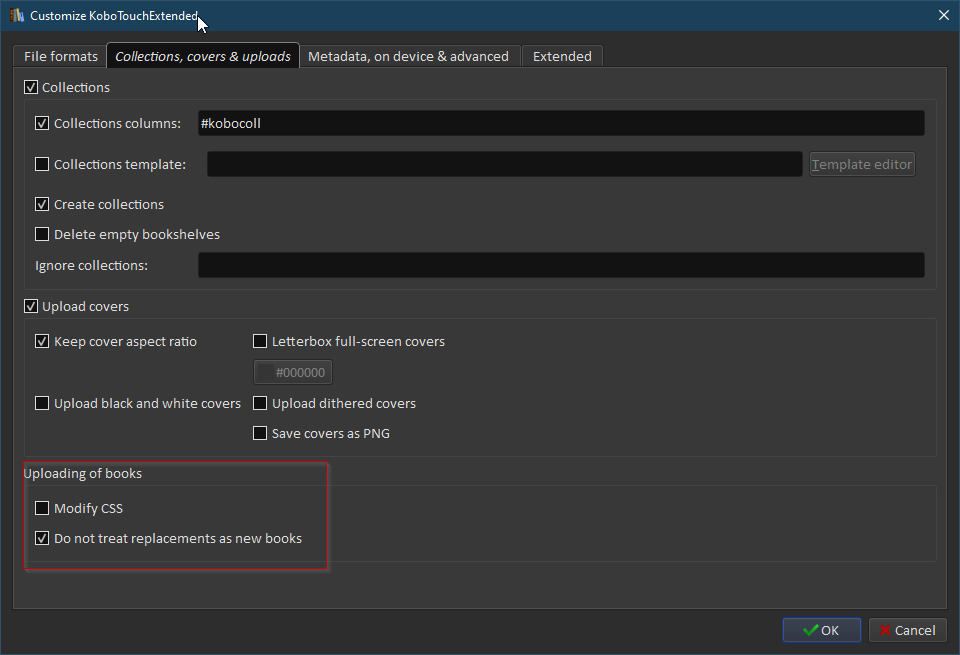
Task: Enable the Collections template checkbox
Action: (x=42, y=164)
